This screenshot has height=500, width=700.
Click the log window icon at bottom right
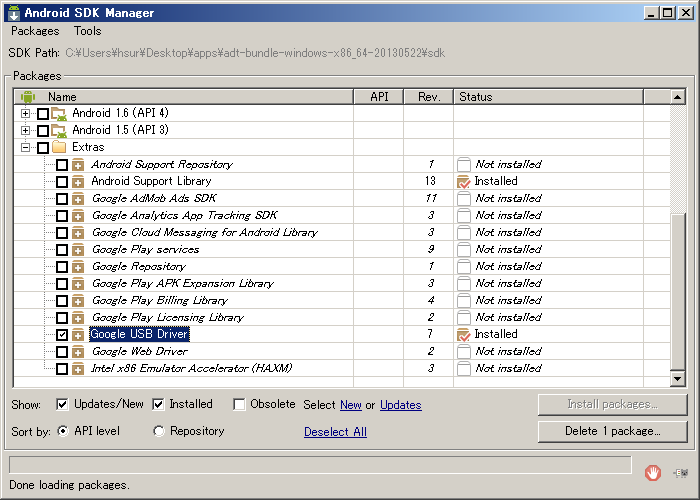click(680, 472)
